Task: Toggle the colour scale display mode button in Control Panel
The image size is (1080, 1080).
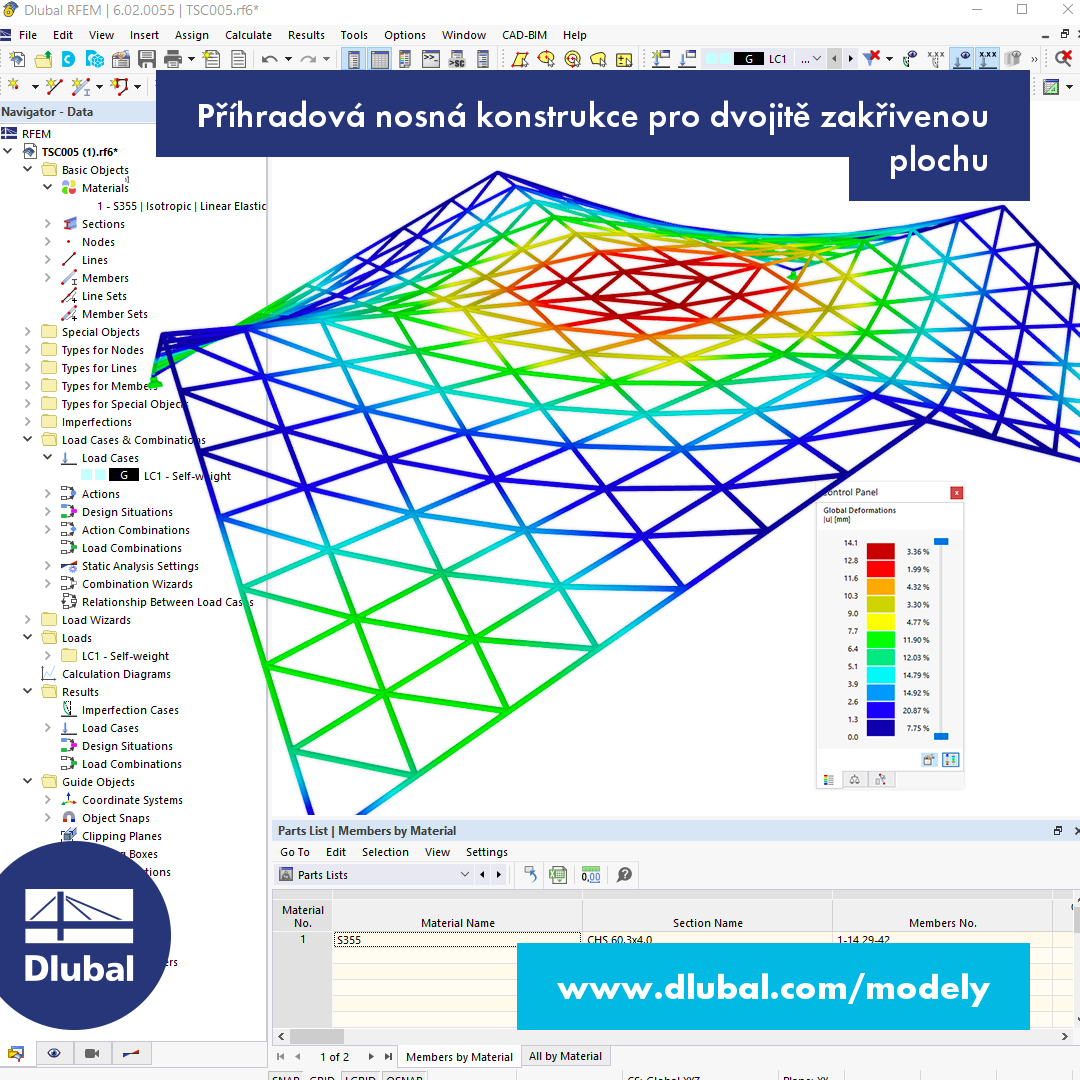Action: click(951, 760)
